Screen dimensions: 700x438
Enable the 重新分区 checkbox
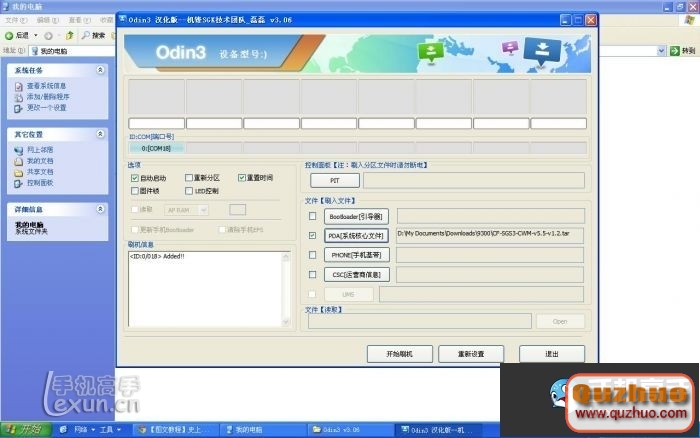(x=189, y=178)
